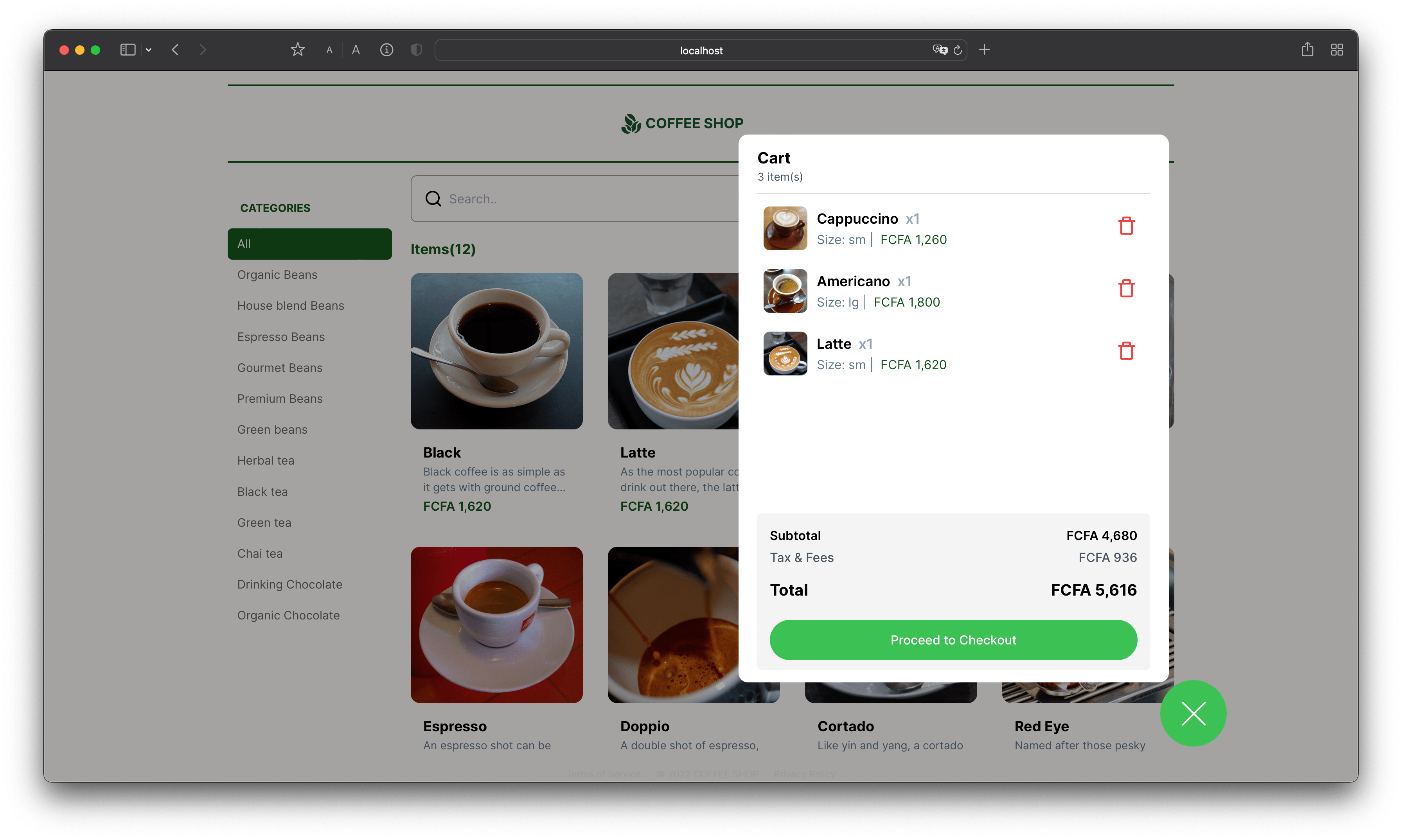The image size is (1402, 840).
Task: Select the Green tea category
Action: point(264,522)
